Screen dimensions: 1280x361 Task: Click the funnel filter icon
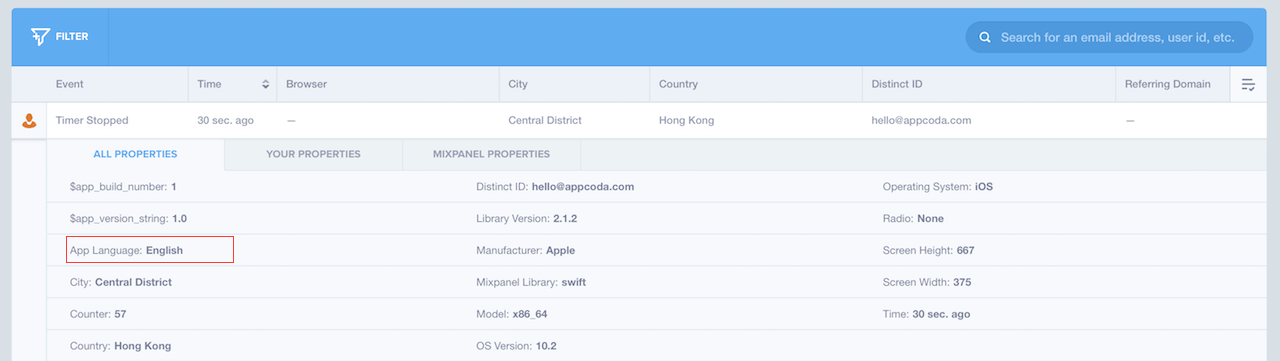(40, 37)
